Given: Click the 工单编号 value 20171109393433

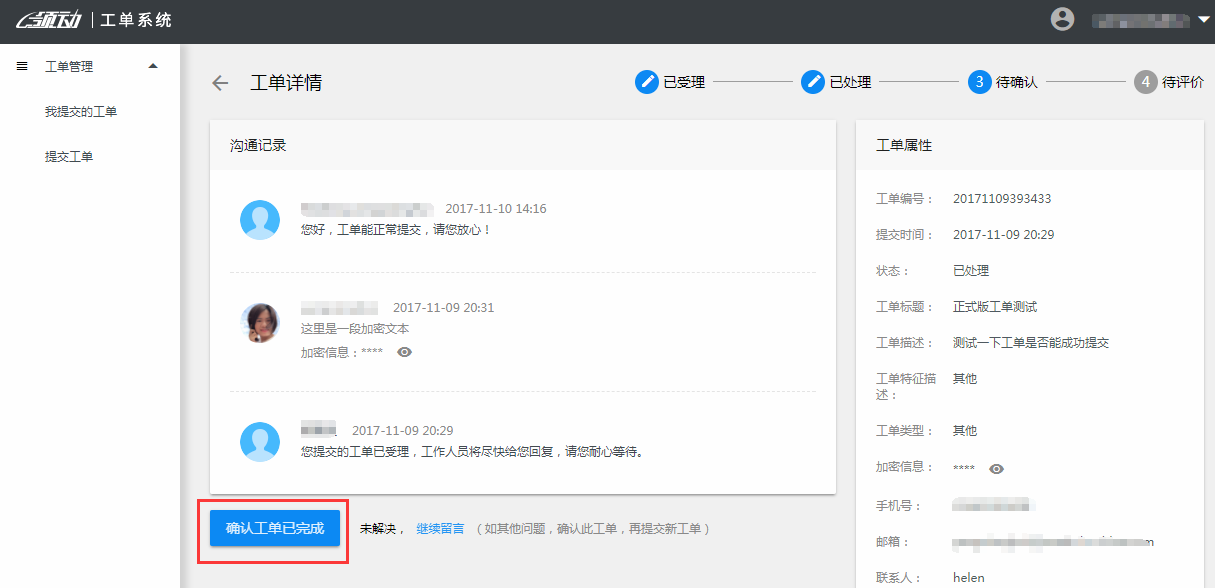Looking at the screenshot, I should (x=1002, y=199).
